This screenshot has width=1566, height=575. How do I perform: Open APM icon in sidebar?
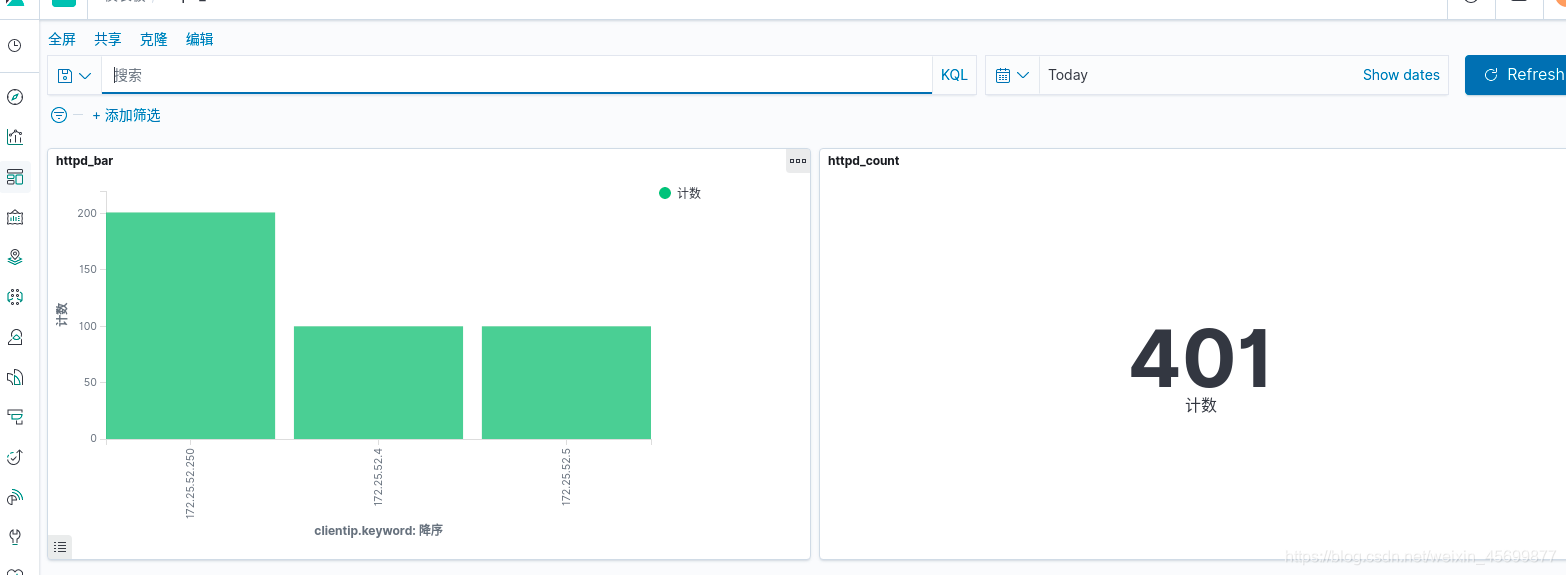tap(15, 417)
